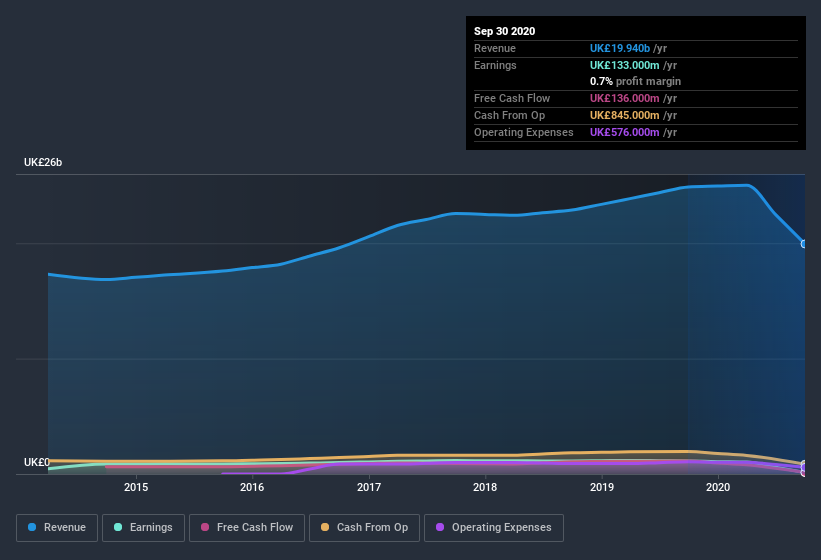The height and width of the screenshot is (560, 821).
Task: Click the Free Cash Flow tooltip label
Action: point(512,98)
